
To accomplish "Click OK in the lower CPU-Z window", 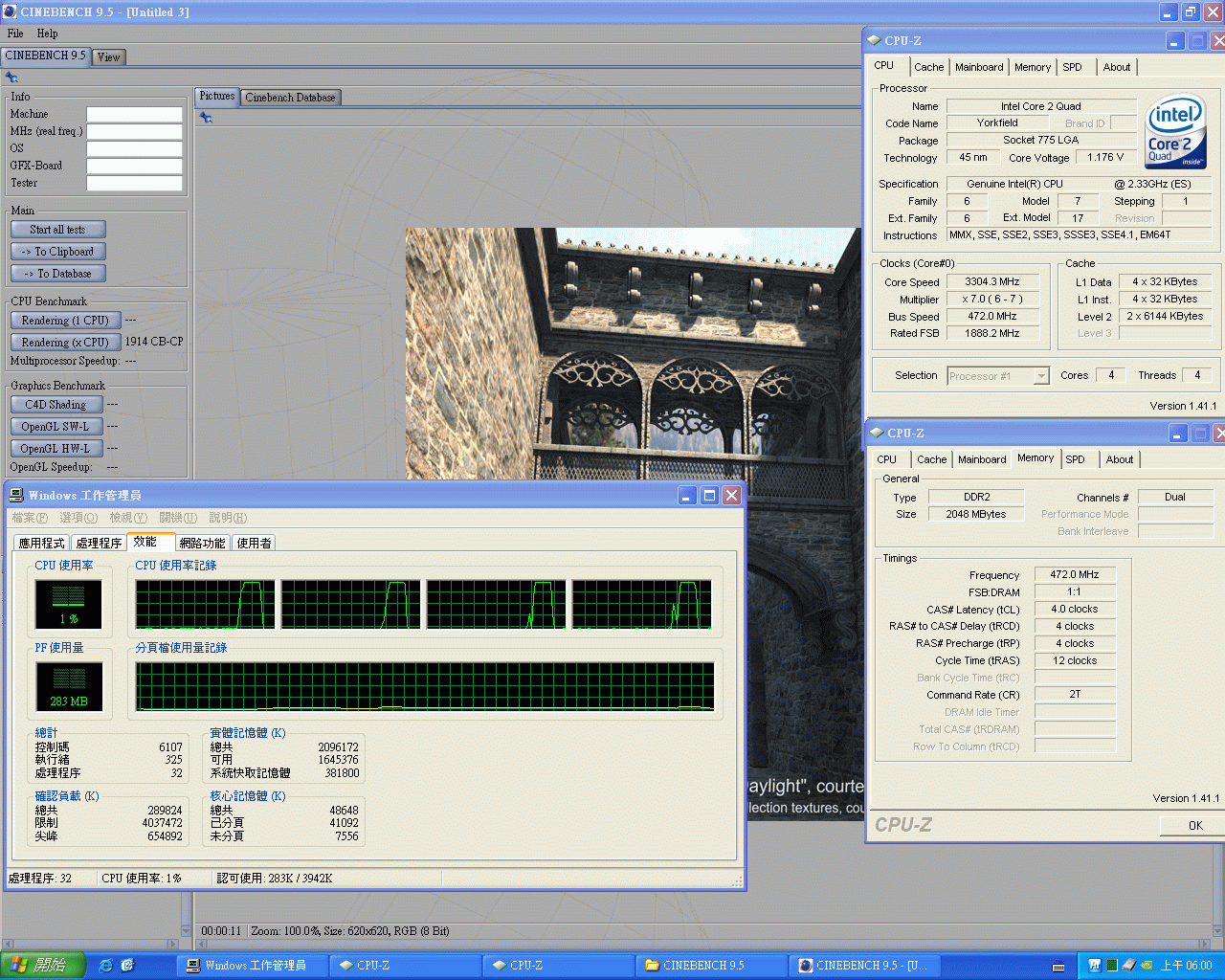I will [1192, 826].
